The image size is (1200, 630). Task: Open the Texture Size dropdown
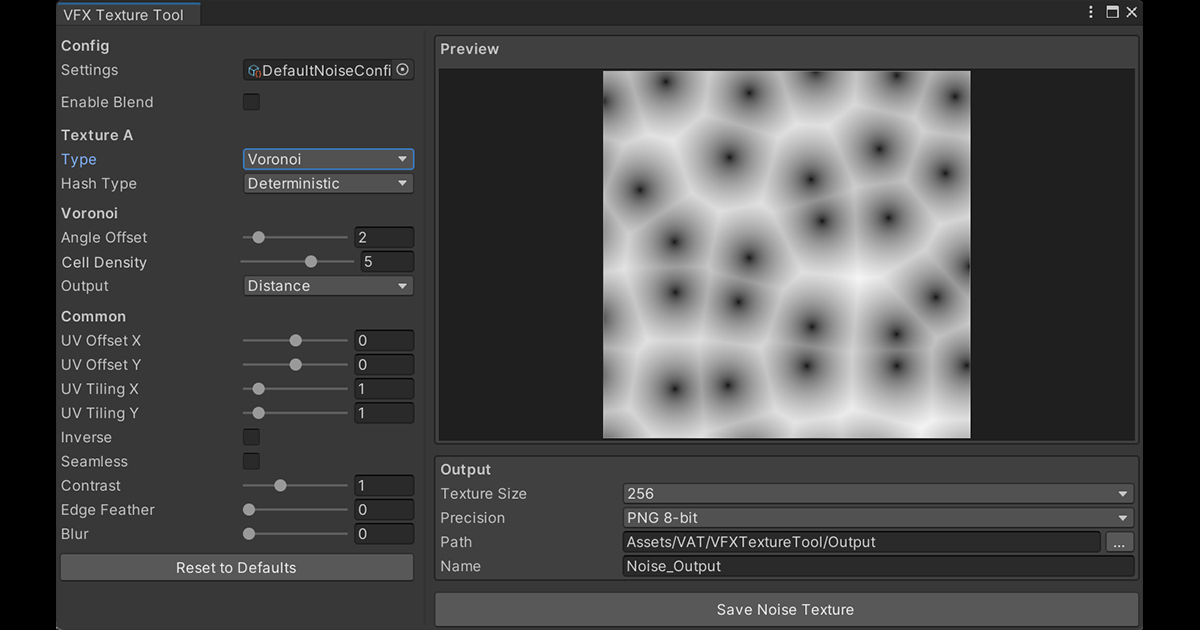878,493
